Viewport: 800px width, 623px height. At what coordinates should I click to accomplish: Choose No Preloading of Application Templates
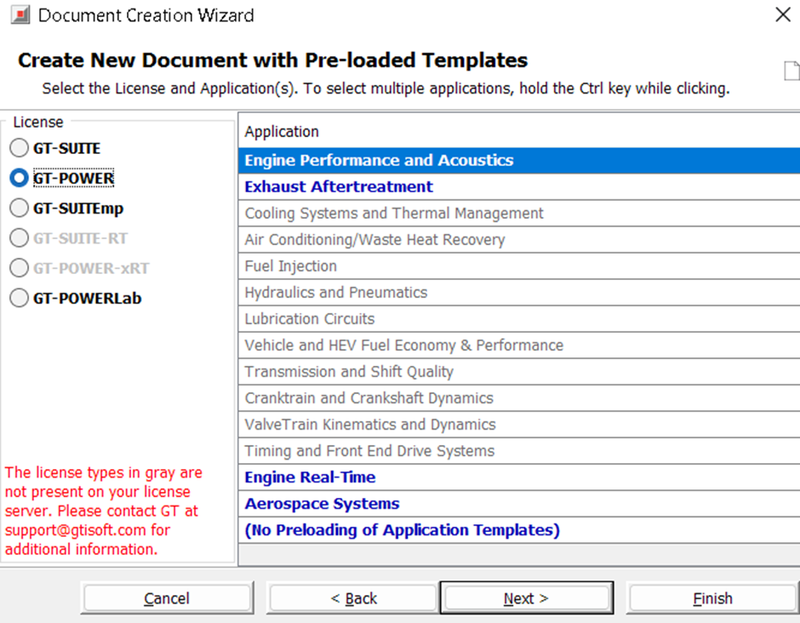(519, 530)
